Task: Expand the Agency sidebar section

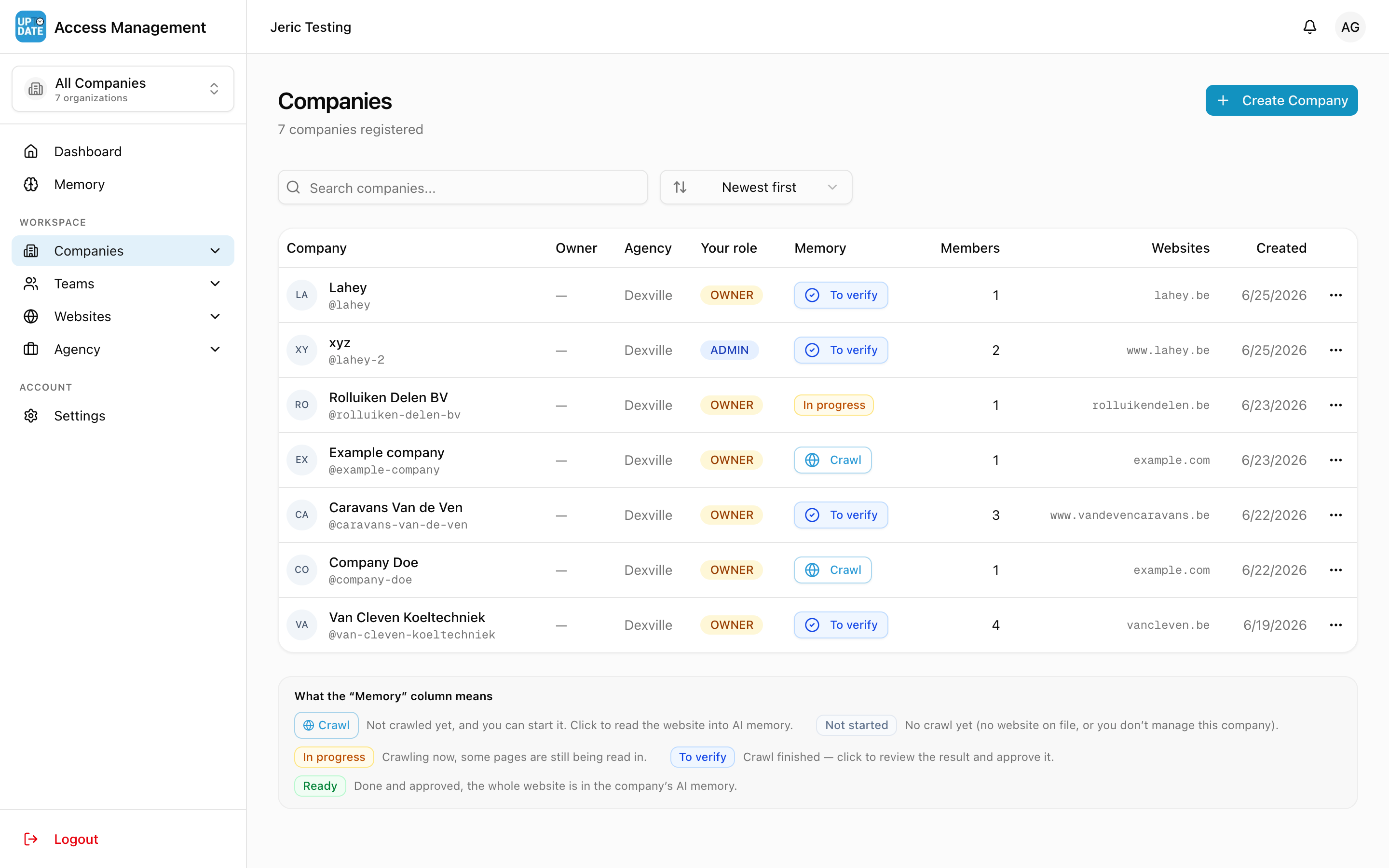Action: tap(123, 349)
